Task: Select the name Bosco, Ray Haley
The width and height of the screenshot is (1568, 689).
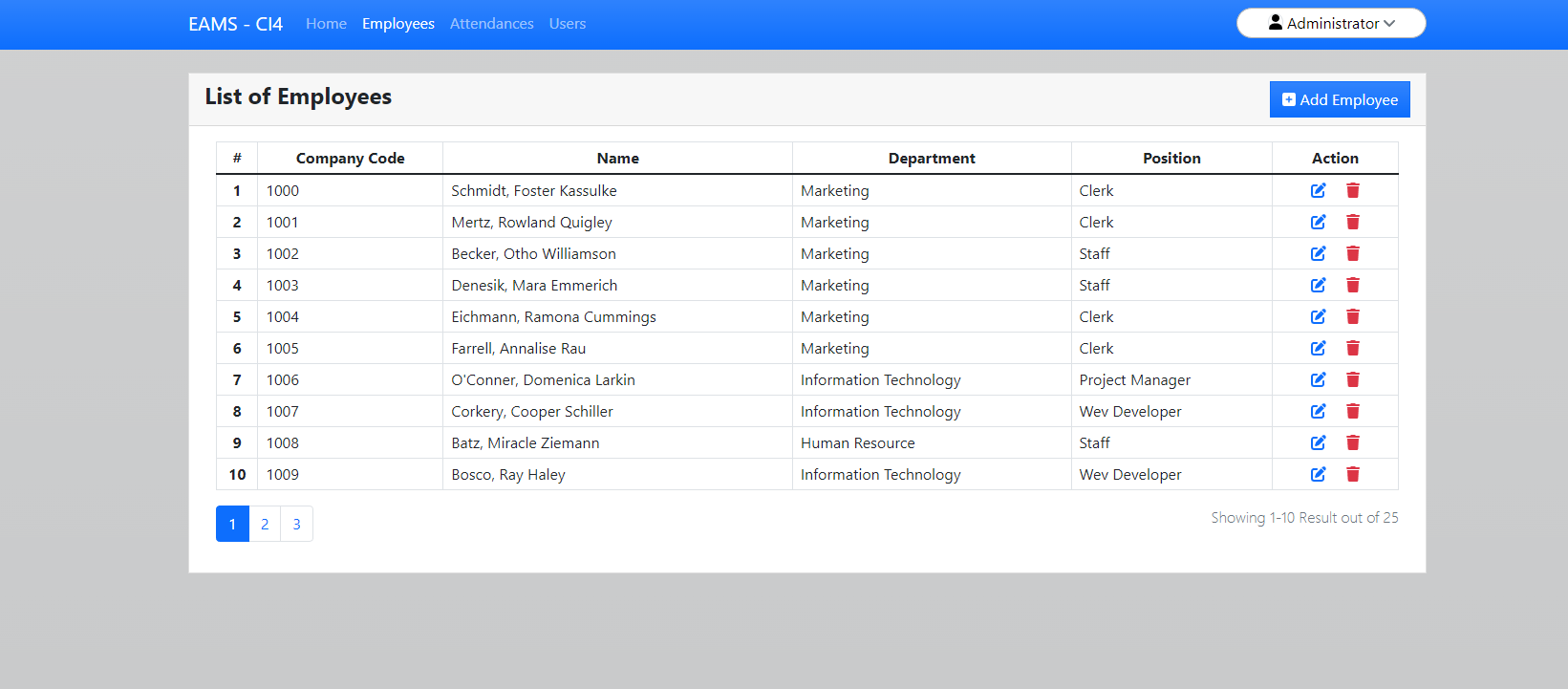Action: point(508,475)
